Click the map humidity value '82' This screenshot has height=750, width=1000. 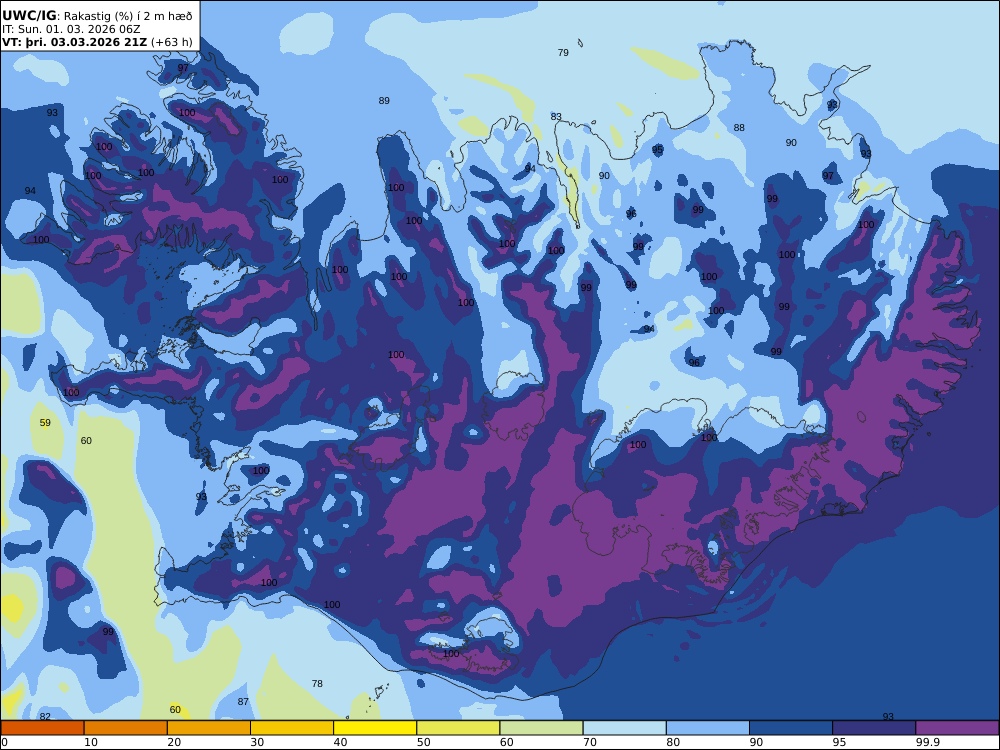[x=45, y=717]
